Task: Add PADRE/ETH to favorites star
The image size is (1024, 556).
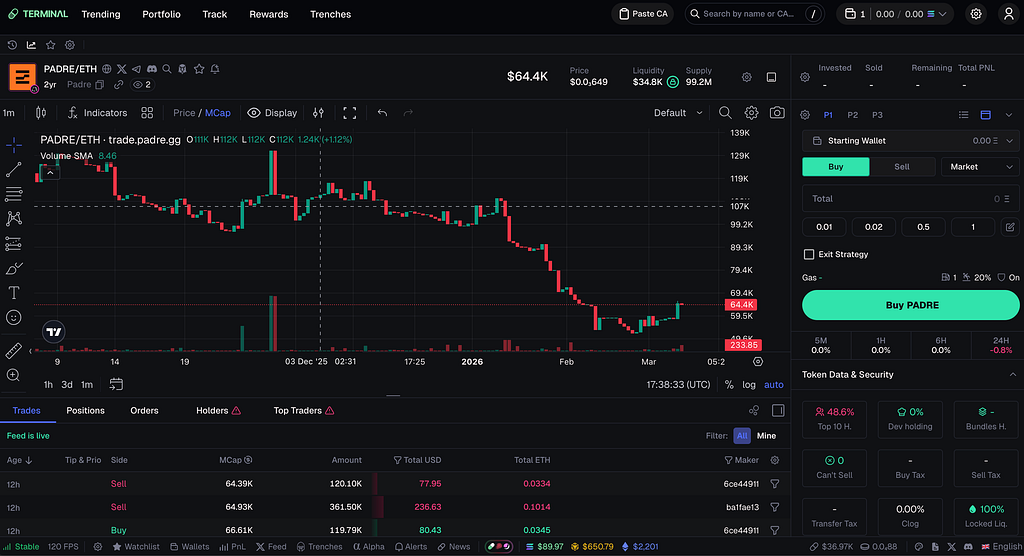Action: point(199,69)
